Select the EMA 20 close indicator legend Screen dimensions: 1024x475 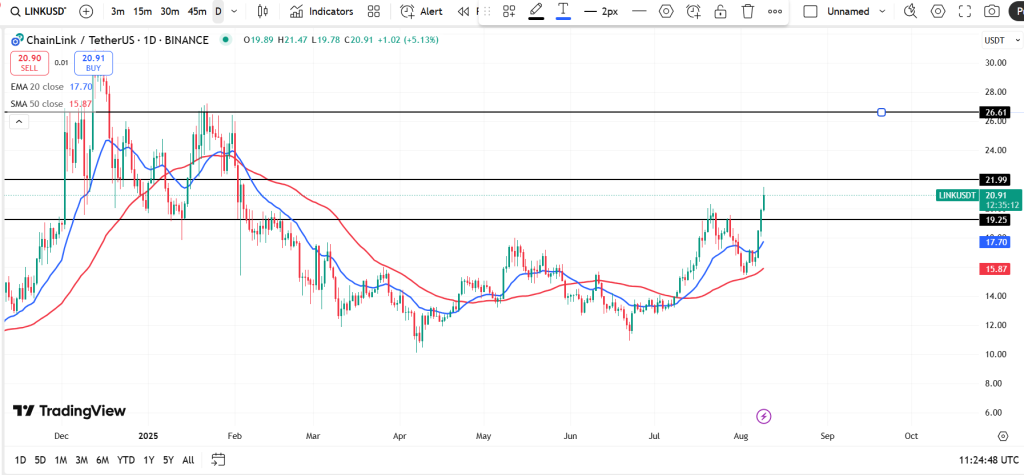tap(50, 86)
